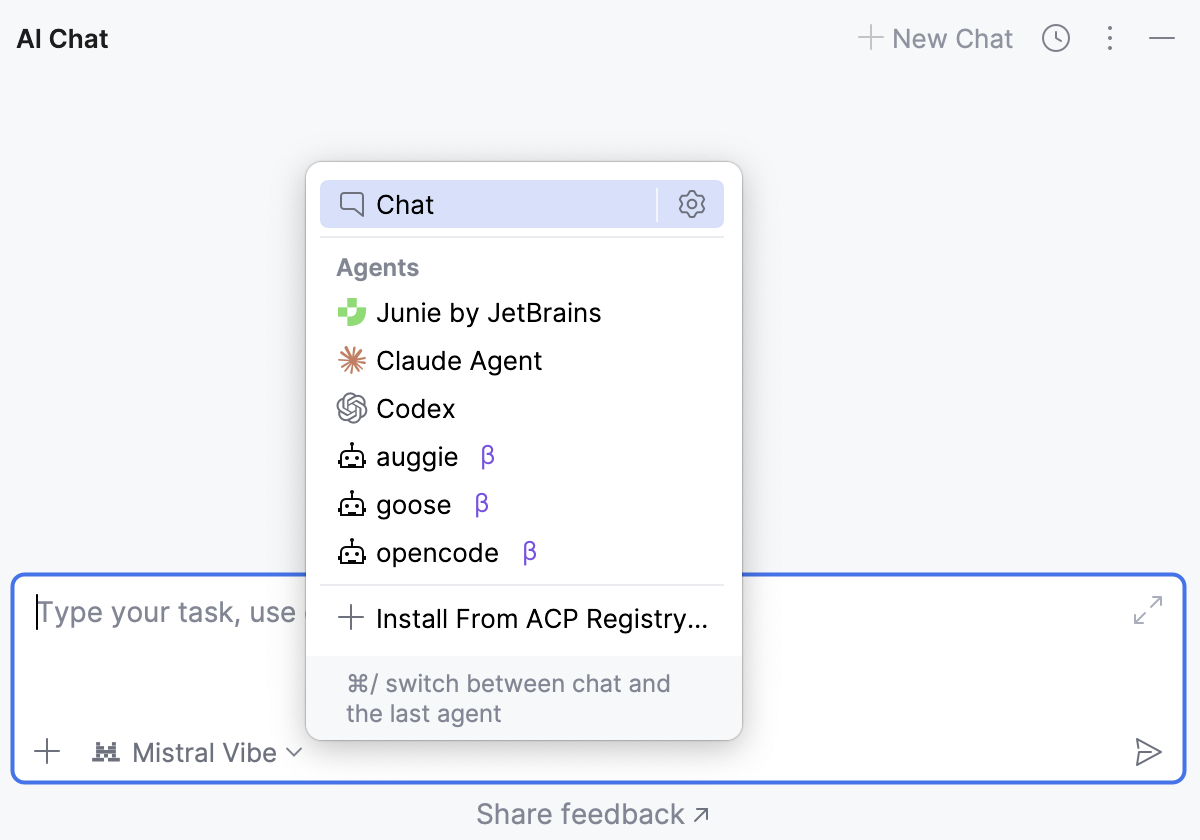The height and width of the screenshot is (840, 1200).
Task: Open the Share feedback link
Action: point(592,813)
